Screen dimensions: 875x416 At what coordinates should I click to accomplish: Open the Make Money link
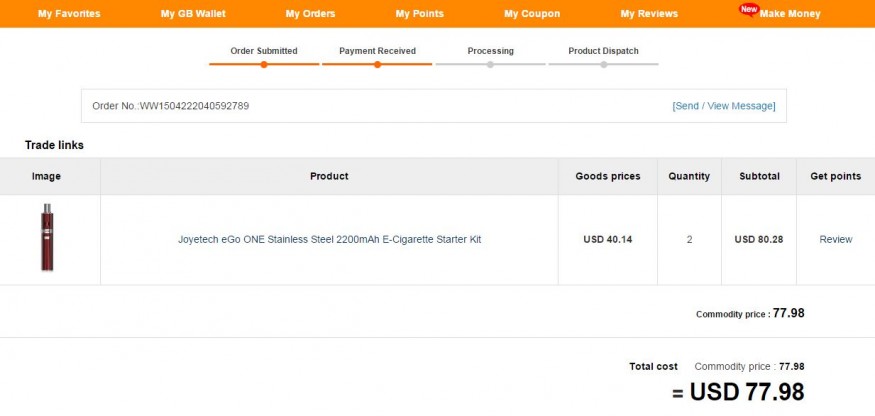click(790, 14)
